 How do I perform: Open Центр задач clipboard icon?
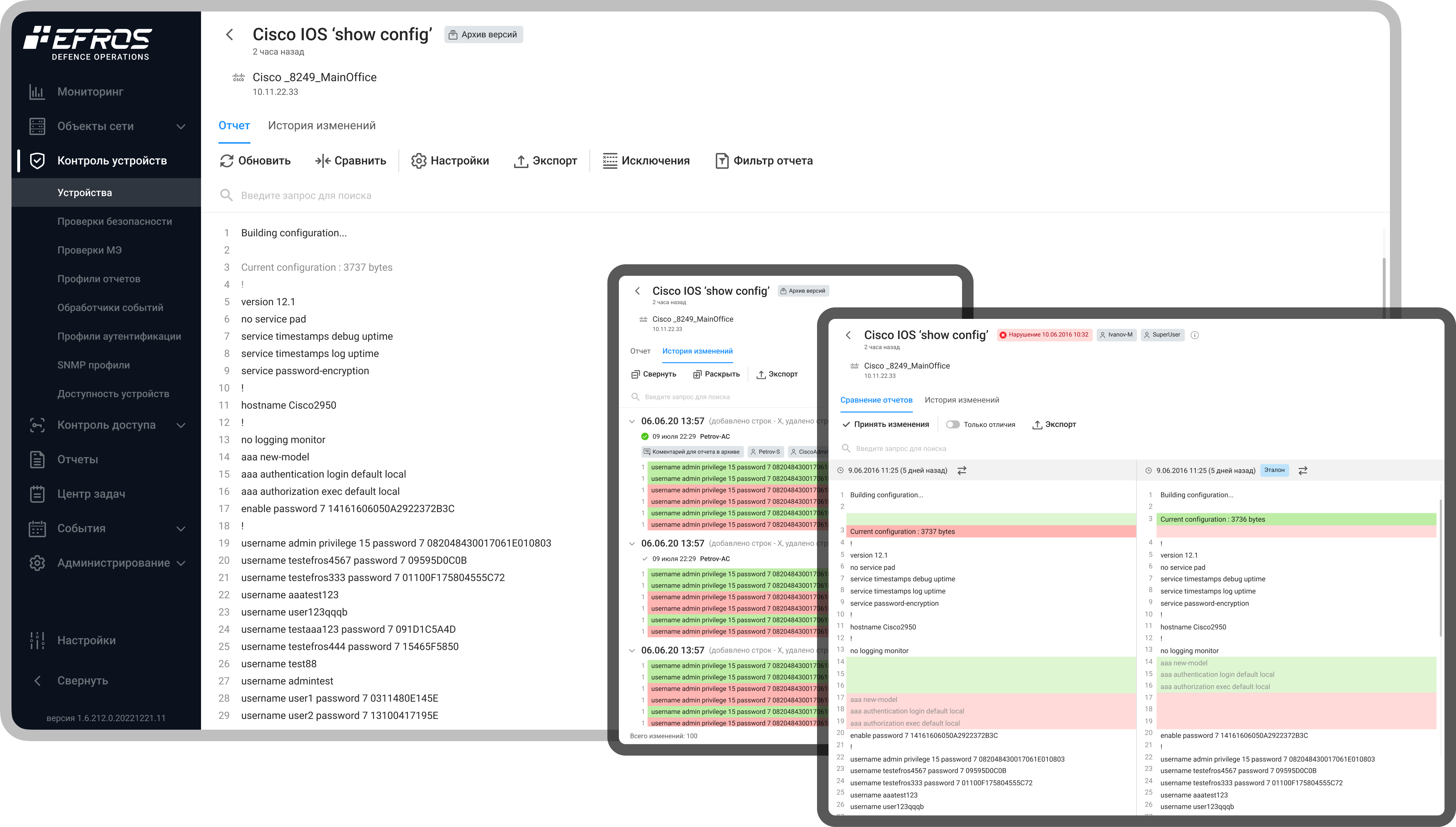click(x=37, y=494)
